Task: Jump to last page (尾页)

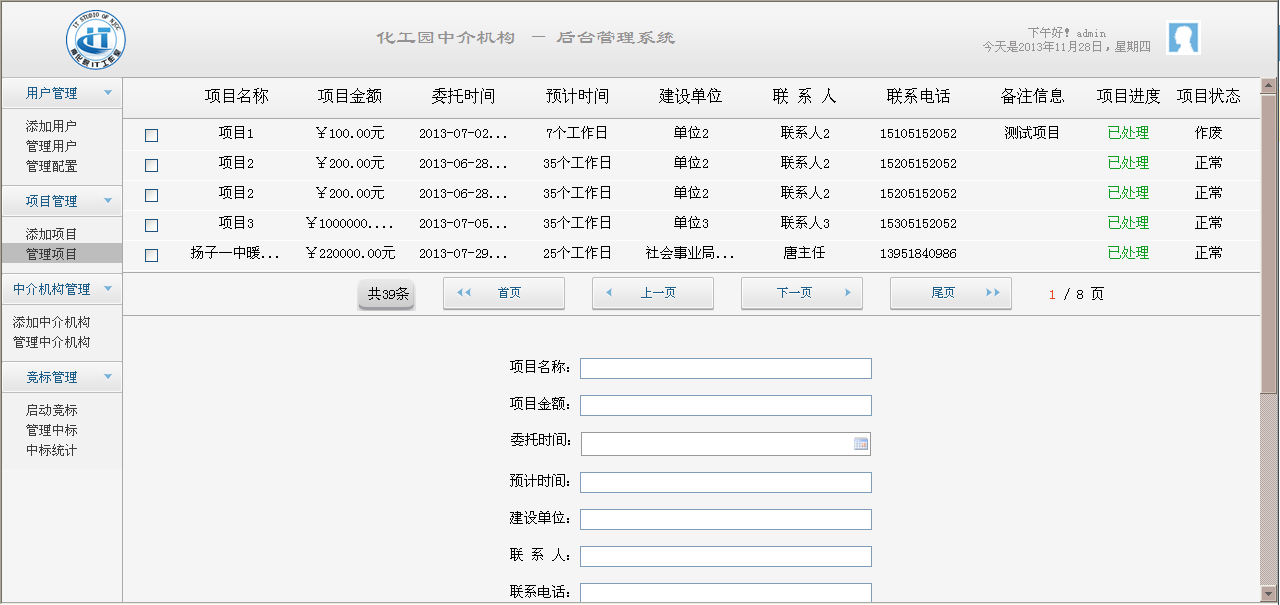Action: pyautogui.click(x=950, y=293)
